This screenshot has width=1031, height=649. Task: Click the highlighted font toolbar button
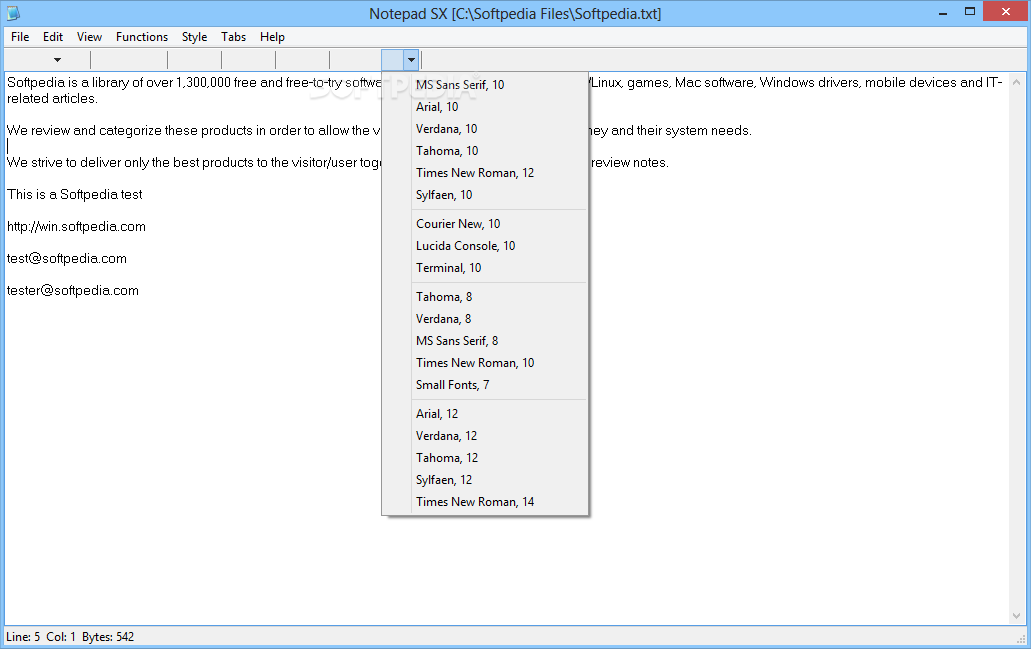pos(393,60)
